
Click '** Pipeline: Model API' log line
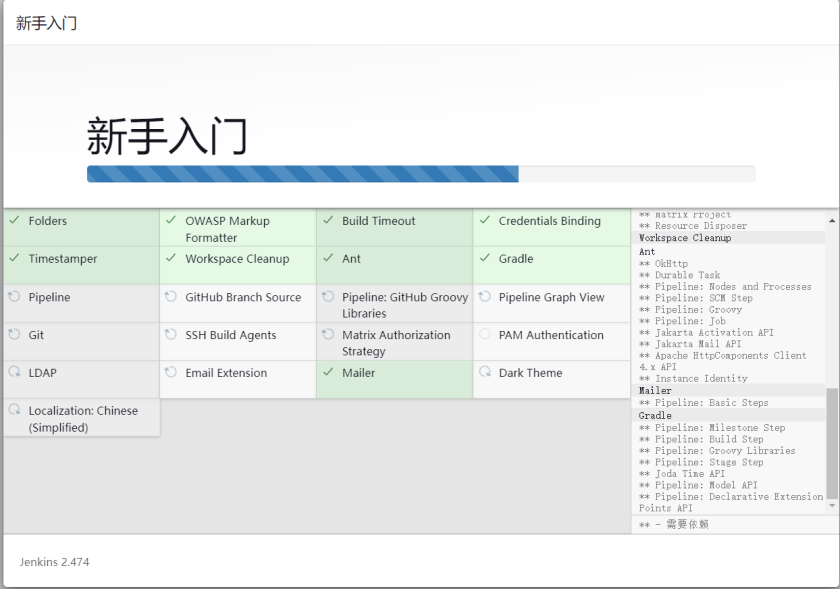[698, 485]
